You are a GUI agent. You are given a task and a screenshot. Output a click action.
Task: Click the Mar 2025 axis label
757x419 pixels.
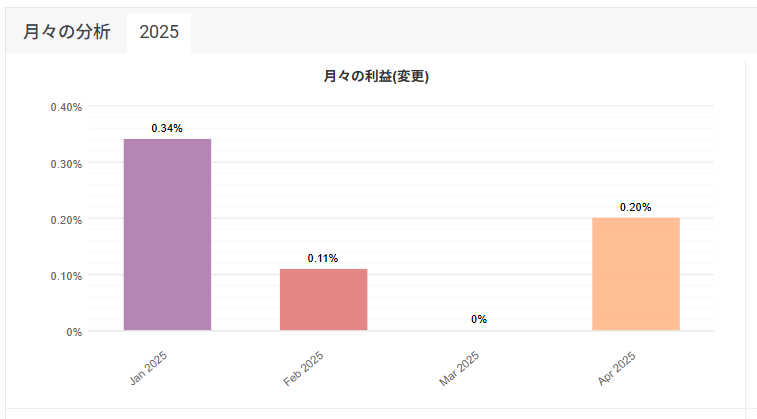point(459,369)
